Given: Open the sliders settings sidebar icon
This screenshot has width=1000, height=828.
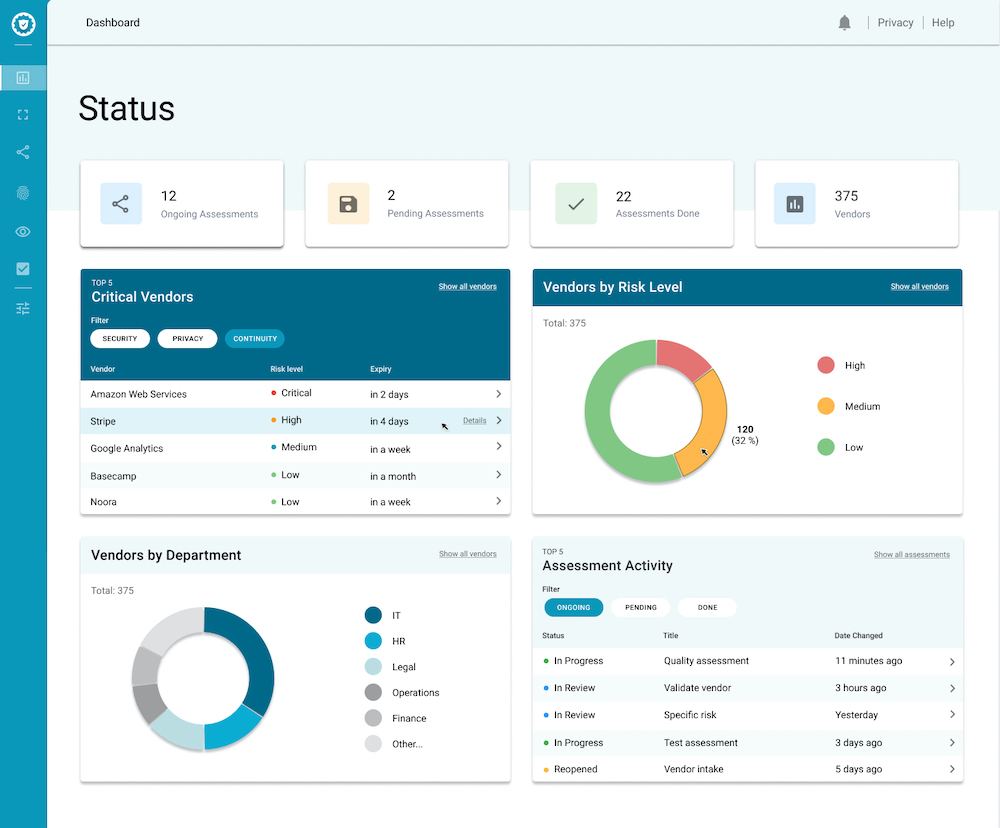Looking at the screenshot, I should (23, 308).
